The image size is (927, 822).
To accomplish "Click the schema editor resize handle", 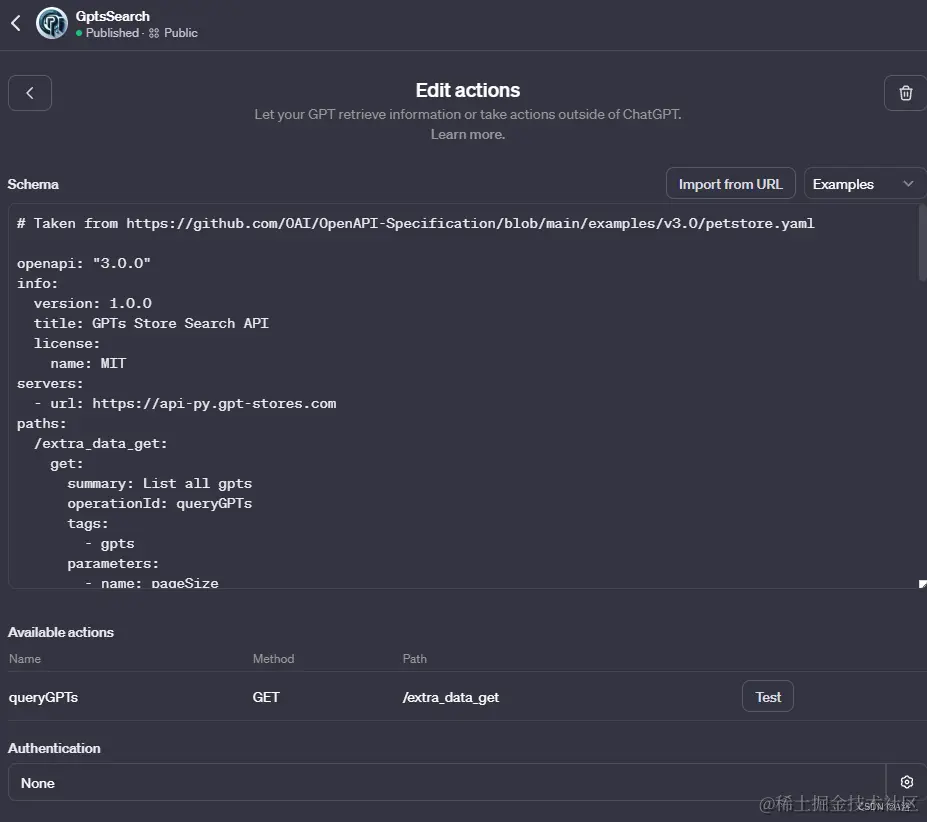I will (922, 584).
